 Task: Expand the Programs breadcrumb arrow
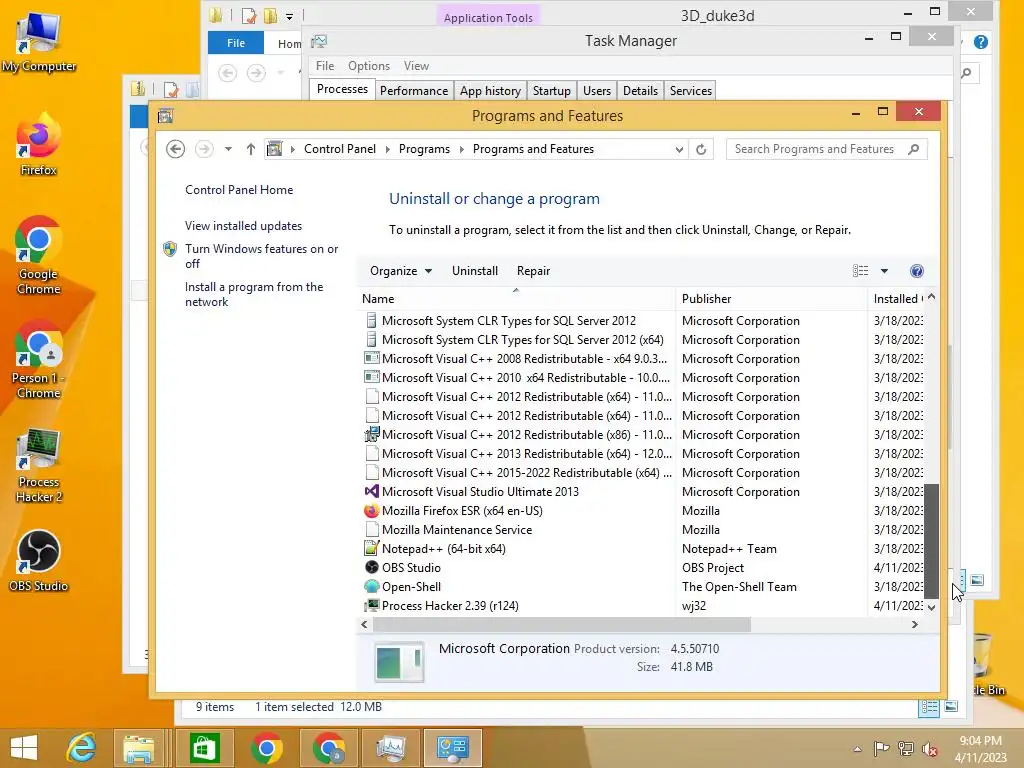pyautogui.click(x=462, y=150)
